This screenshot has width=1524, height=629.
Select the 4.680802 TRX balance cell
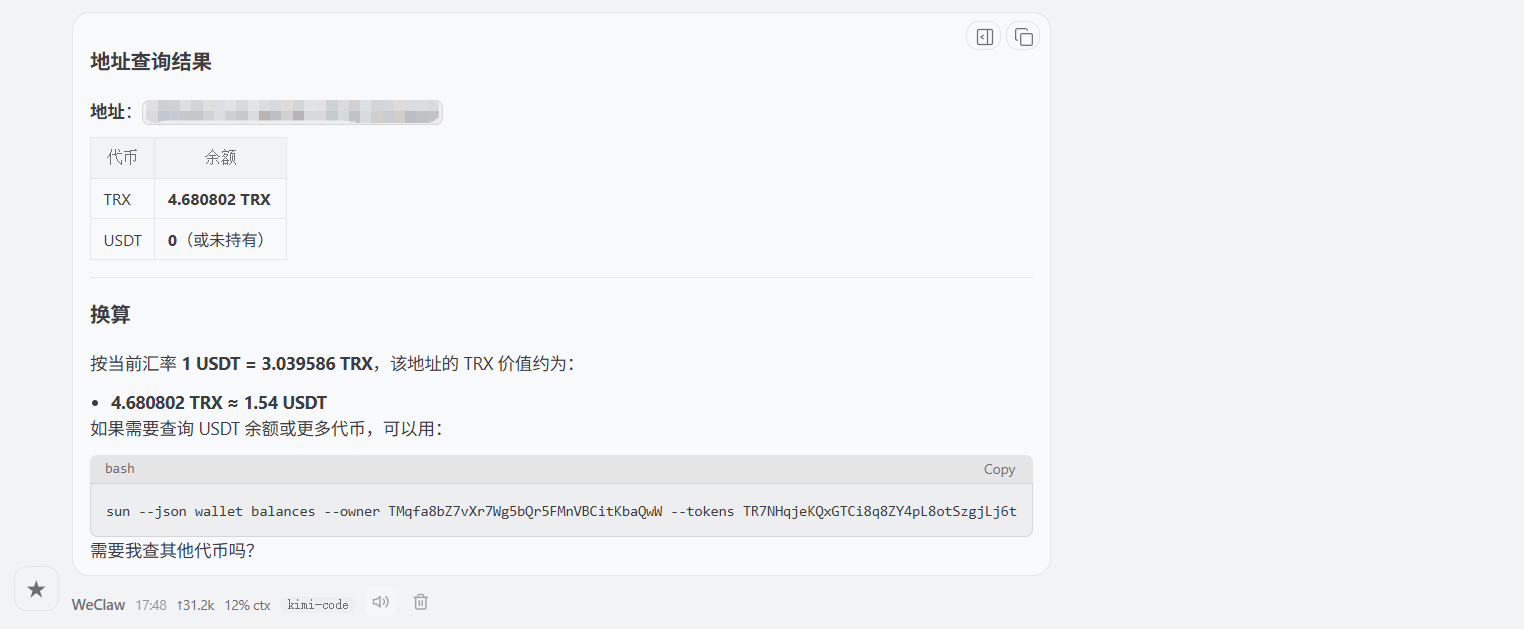[219, 199]
